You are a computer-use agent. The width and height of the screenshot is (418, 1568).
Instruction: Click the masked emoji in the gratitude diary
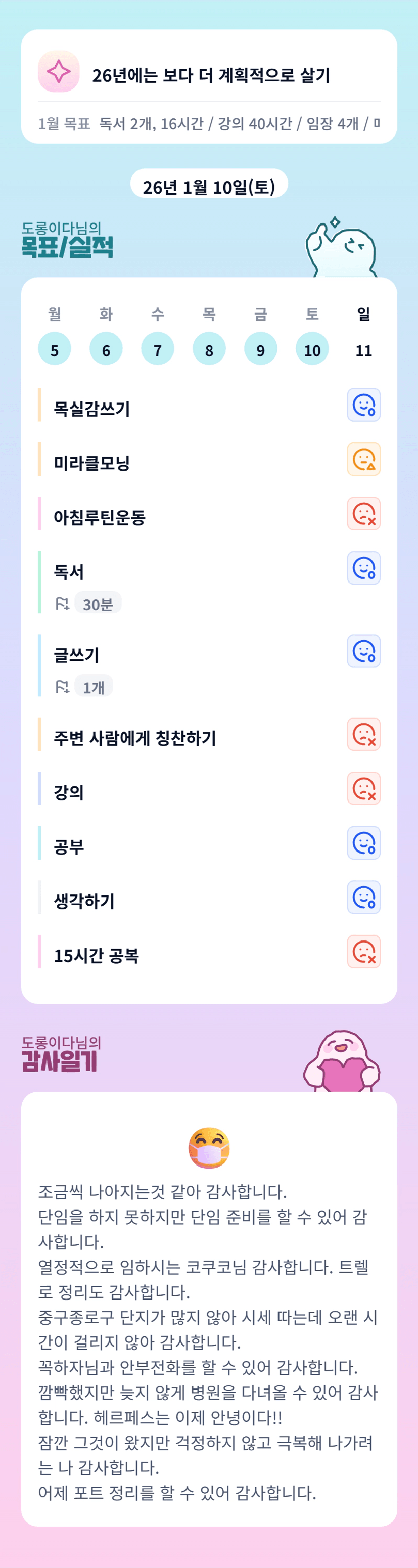(x=209, y=1147)
